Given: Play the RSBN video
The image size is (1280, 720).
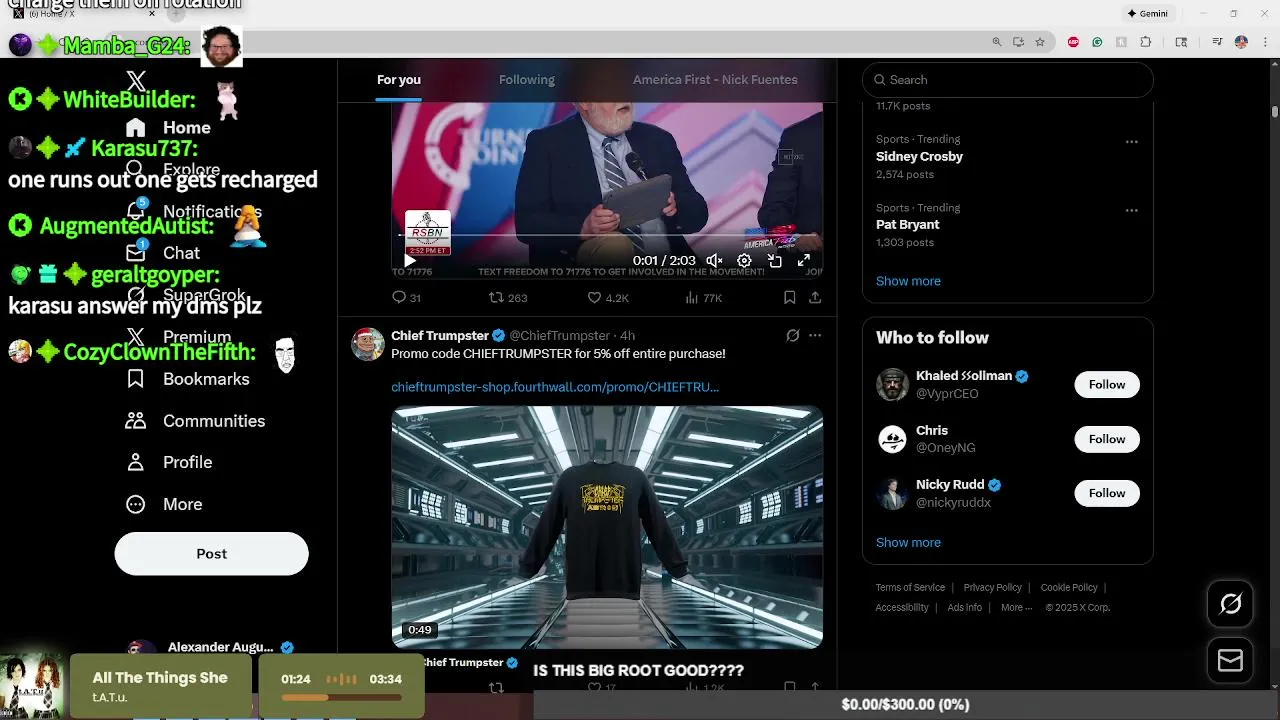Looking at the screenshot, I should click(x=410, y=261).
